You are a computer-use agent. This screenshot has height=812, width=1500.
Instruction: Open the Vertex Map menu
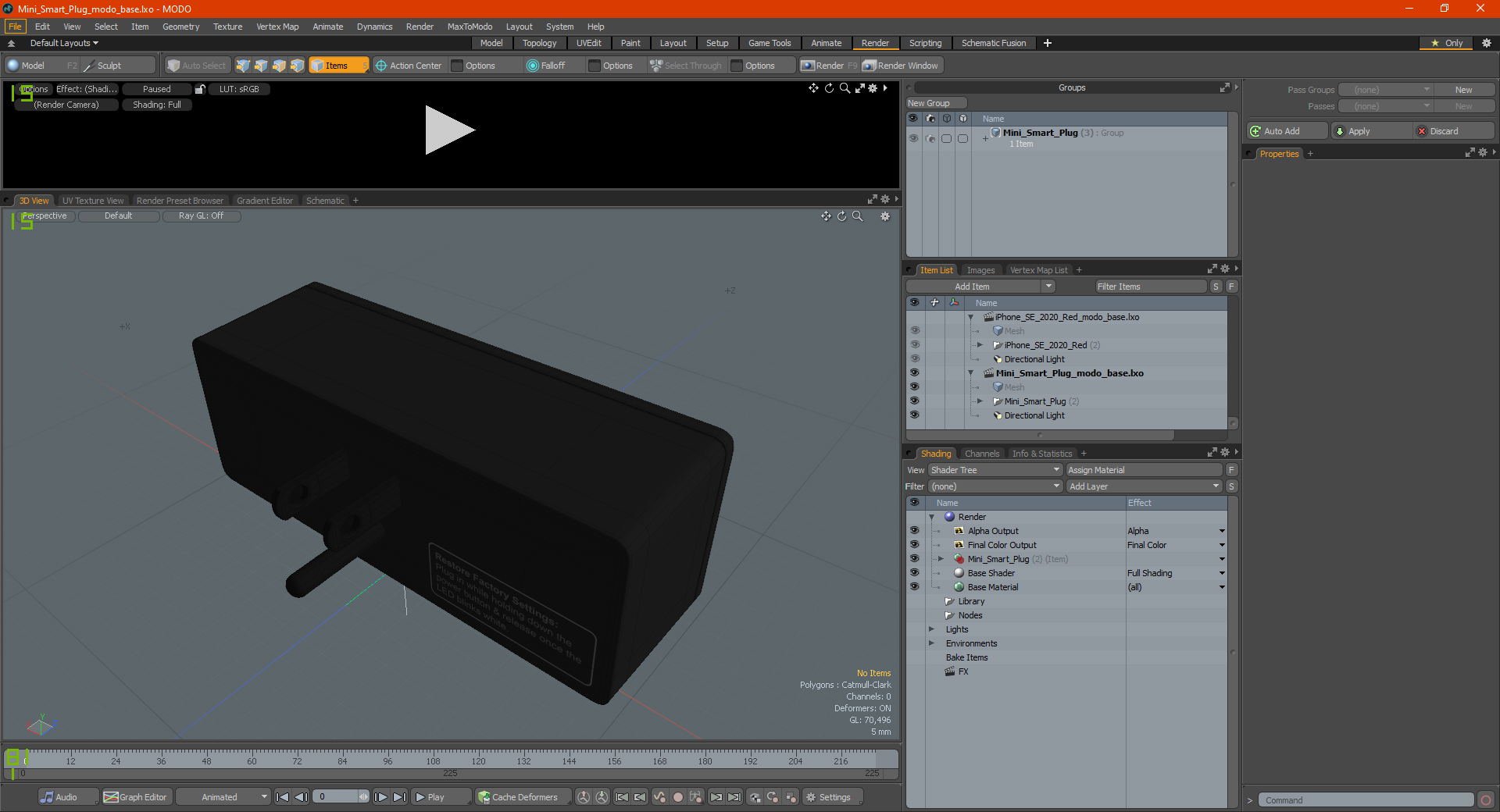pyautogui.click(x=277, y=27)
